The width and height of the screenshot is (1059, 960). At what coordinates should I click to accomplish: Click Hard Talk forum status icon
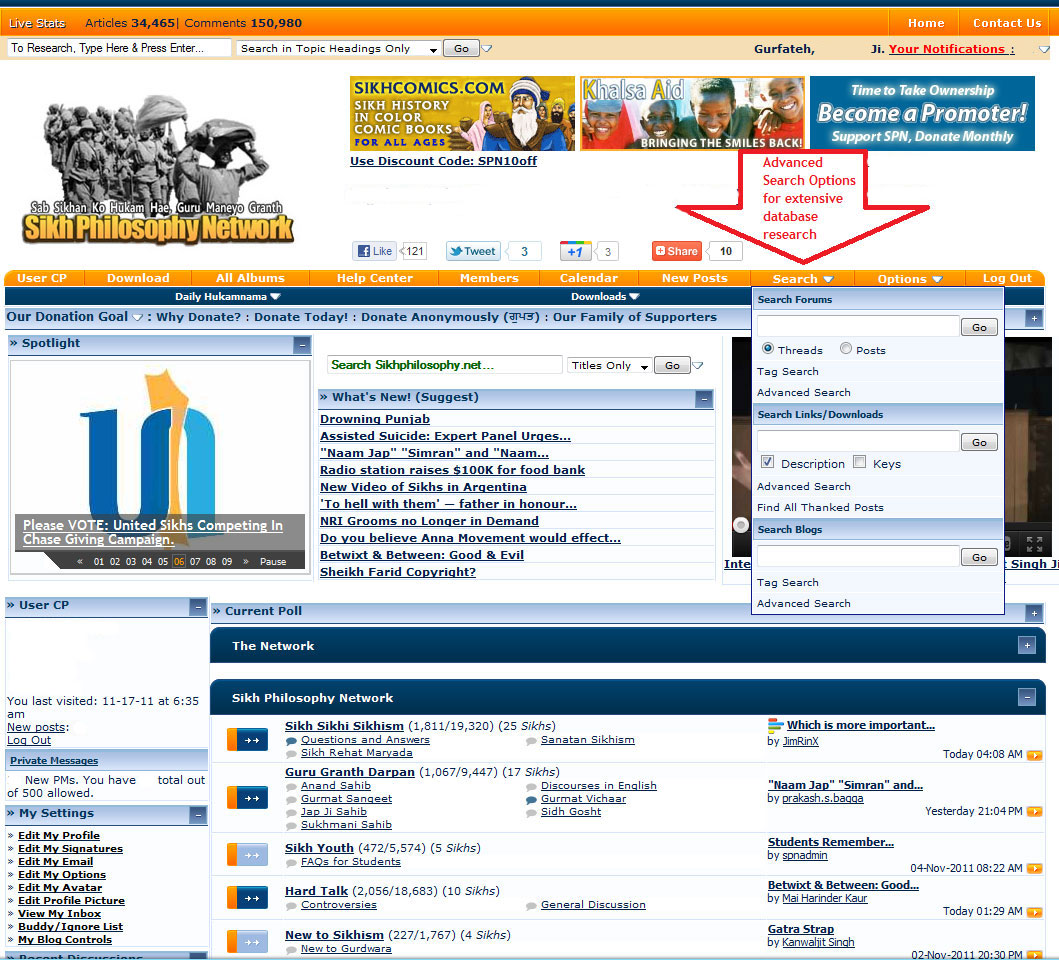pyautogui.click(x=247, y=898)
